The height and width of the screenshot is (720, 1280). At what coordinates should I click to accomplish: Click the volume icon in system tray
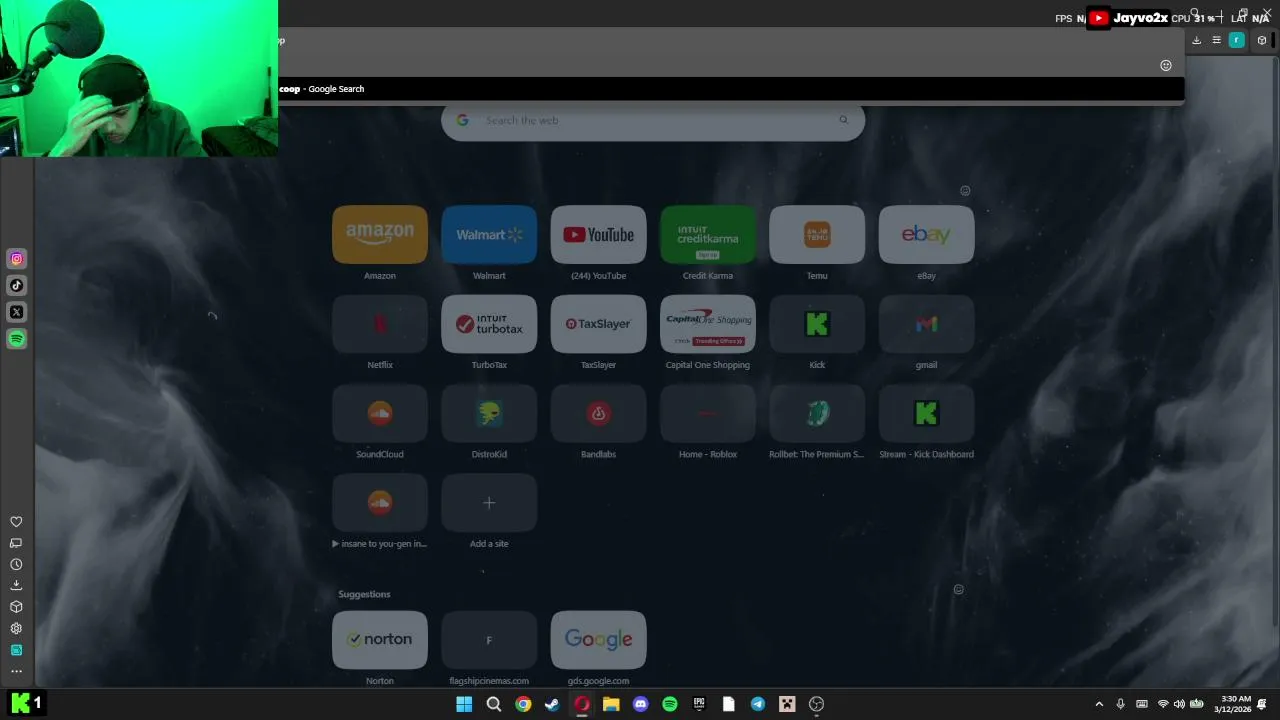coord(1179,704)
